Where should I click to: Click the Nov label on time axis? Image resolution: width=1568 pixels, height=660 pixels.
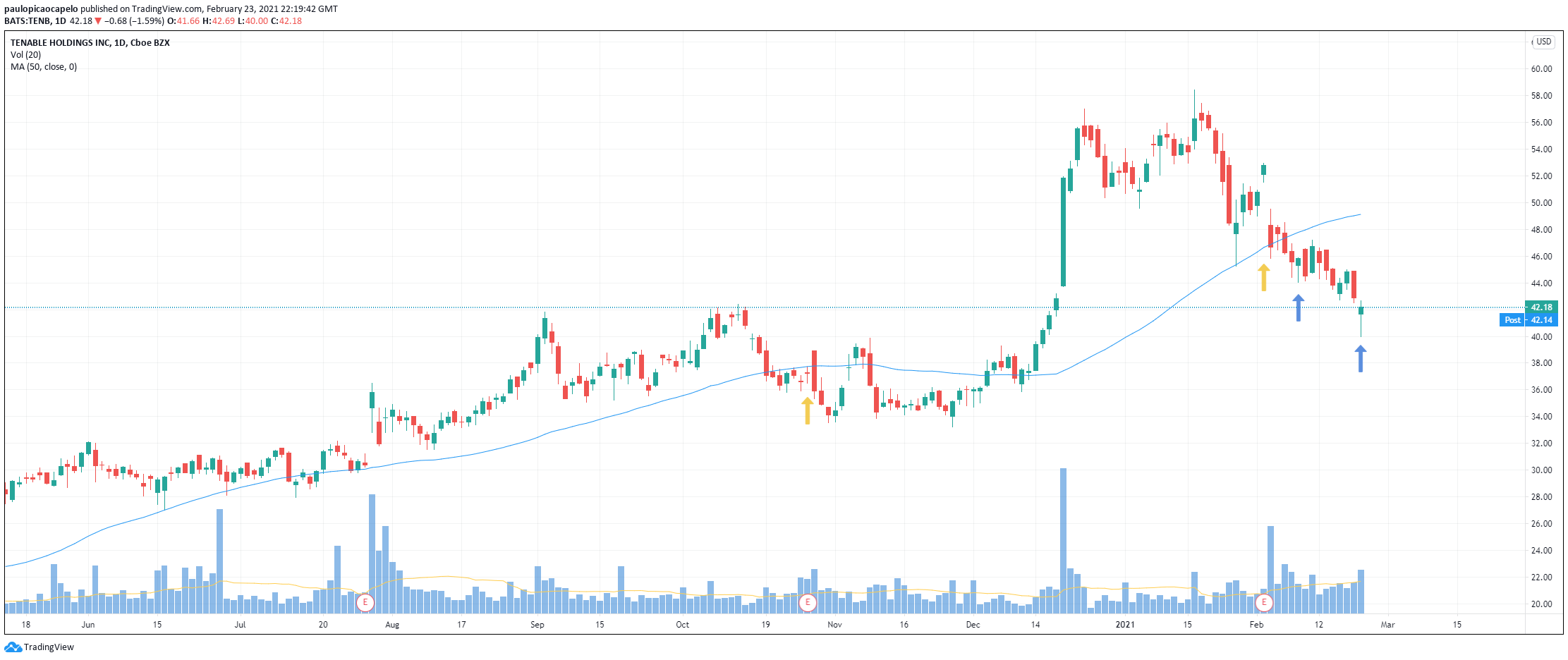tap(835, 625)
